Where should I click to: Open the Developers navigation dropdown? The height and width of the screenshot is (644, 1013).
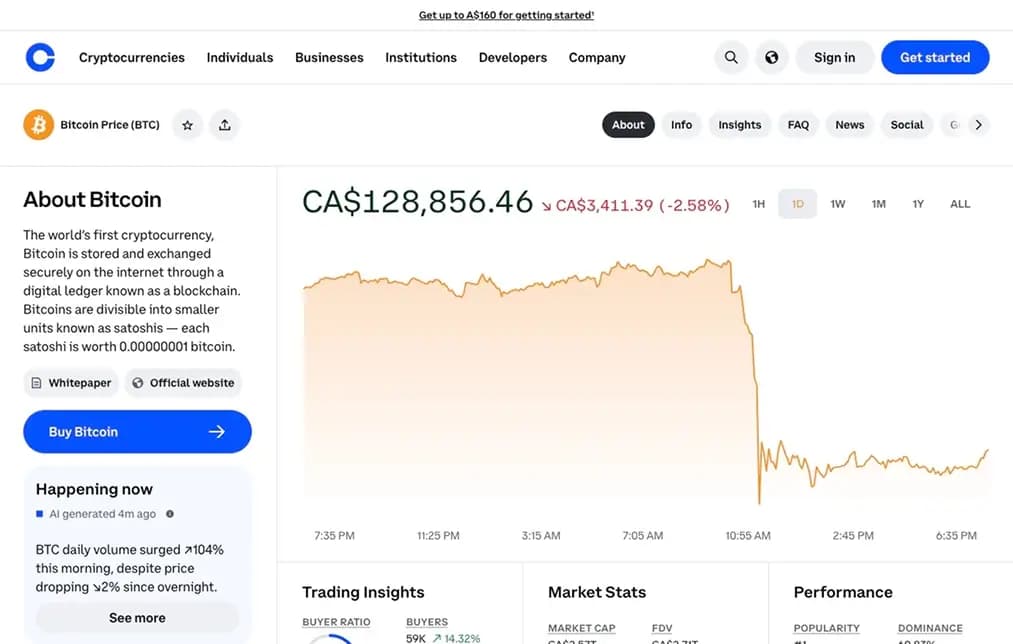coord(512,57)
